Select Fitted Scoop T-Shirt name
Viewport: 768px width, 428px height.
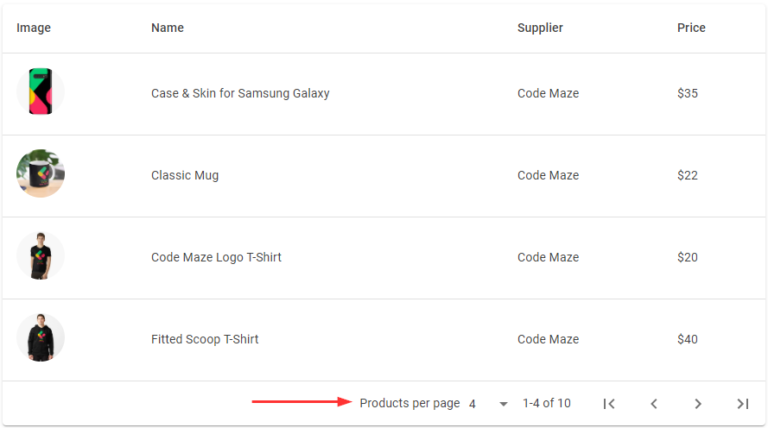pyautogui.click(x=205, y=340)
